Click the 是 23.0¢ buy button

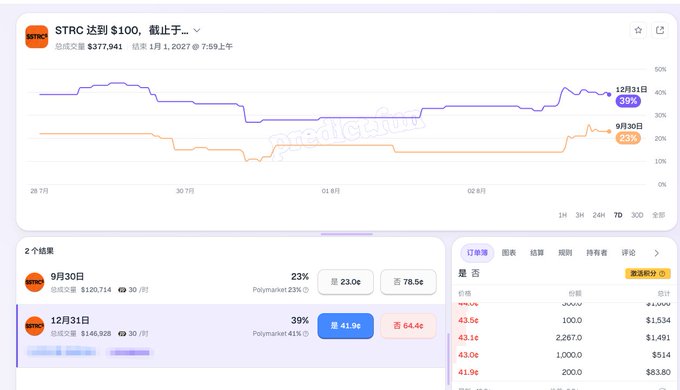tap(346, 282)
